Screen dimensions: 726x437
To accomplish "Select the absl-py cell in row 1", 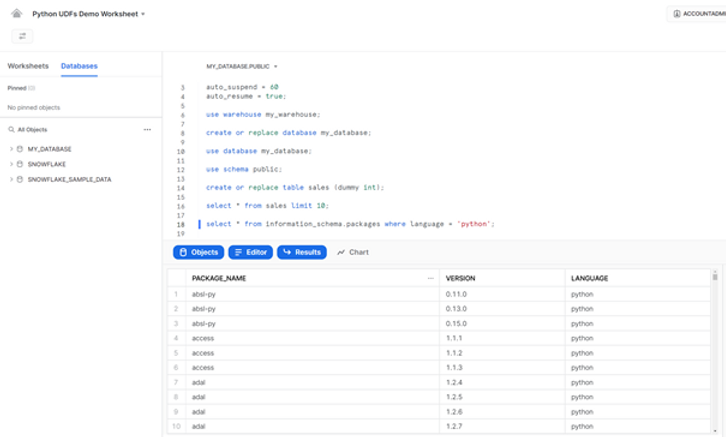I will [x=313, y=294].
